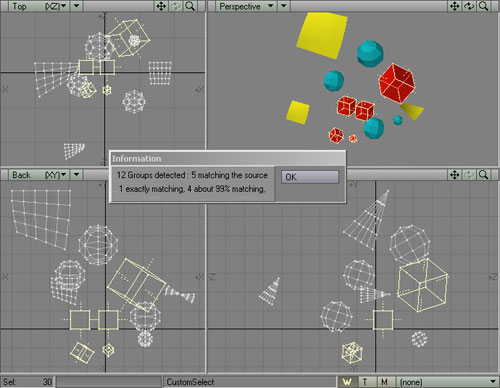Image resolution: width=500 pixels, height=388 pixels.
Task: Click the large red cube in Perspective view
Action: 397,82
